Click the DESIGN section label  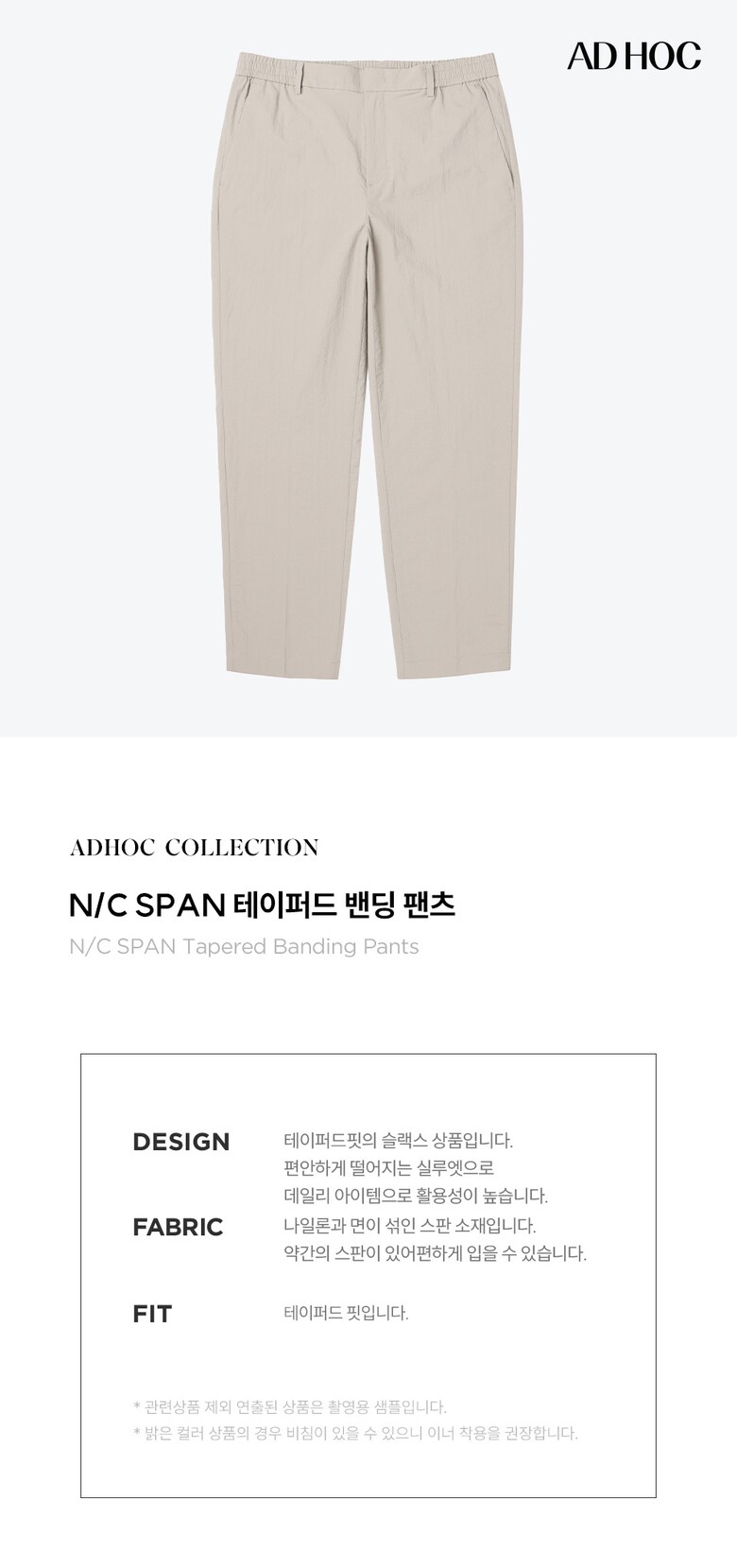(181, 1142)
